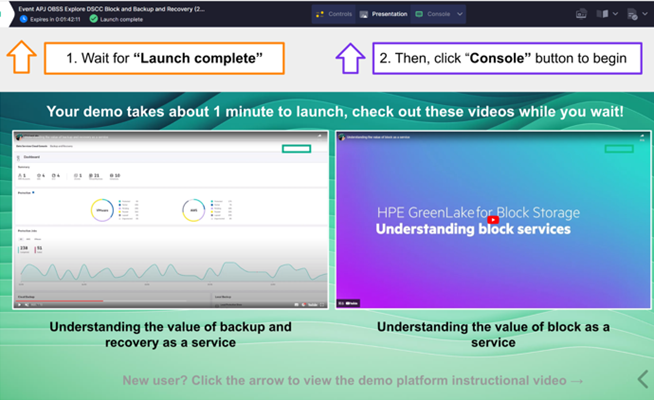
Task: Play the backup and recovery video thumbnail
Action: click(x=170, y=220)
